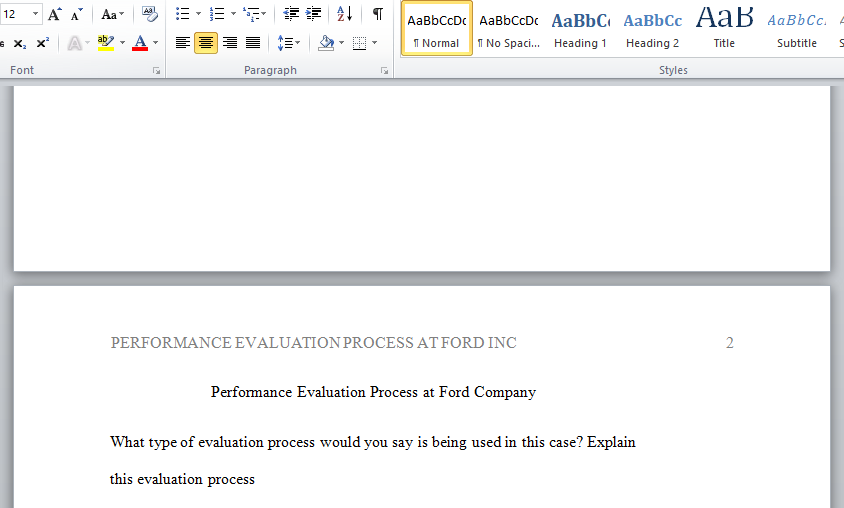Click the Shrink Font icon

[x=76, y=14]
